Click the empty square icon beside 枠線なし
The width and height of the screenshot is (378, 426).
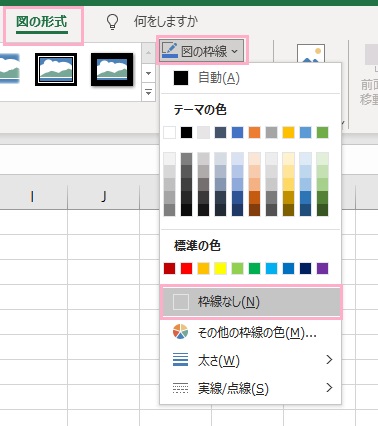click(181, 302)
